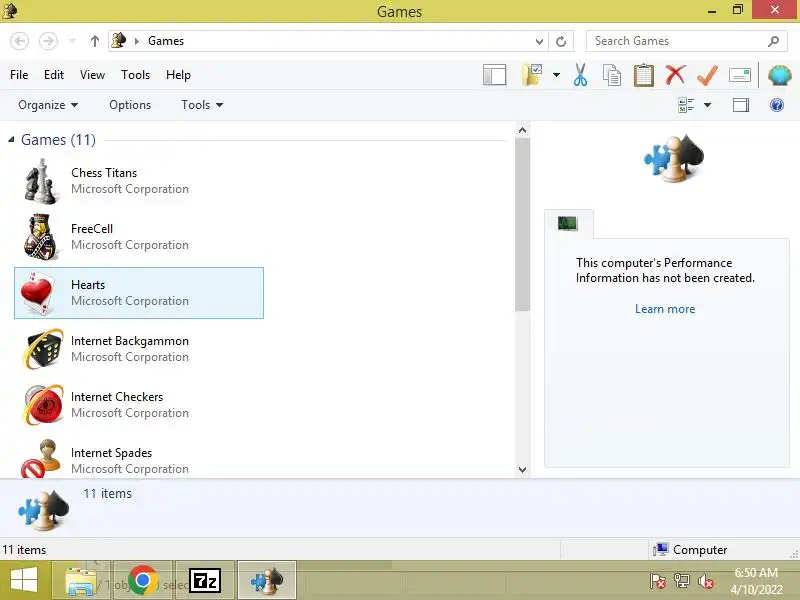Open File Explorer from taskbar

(81, 580)
